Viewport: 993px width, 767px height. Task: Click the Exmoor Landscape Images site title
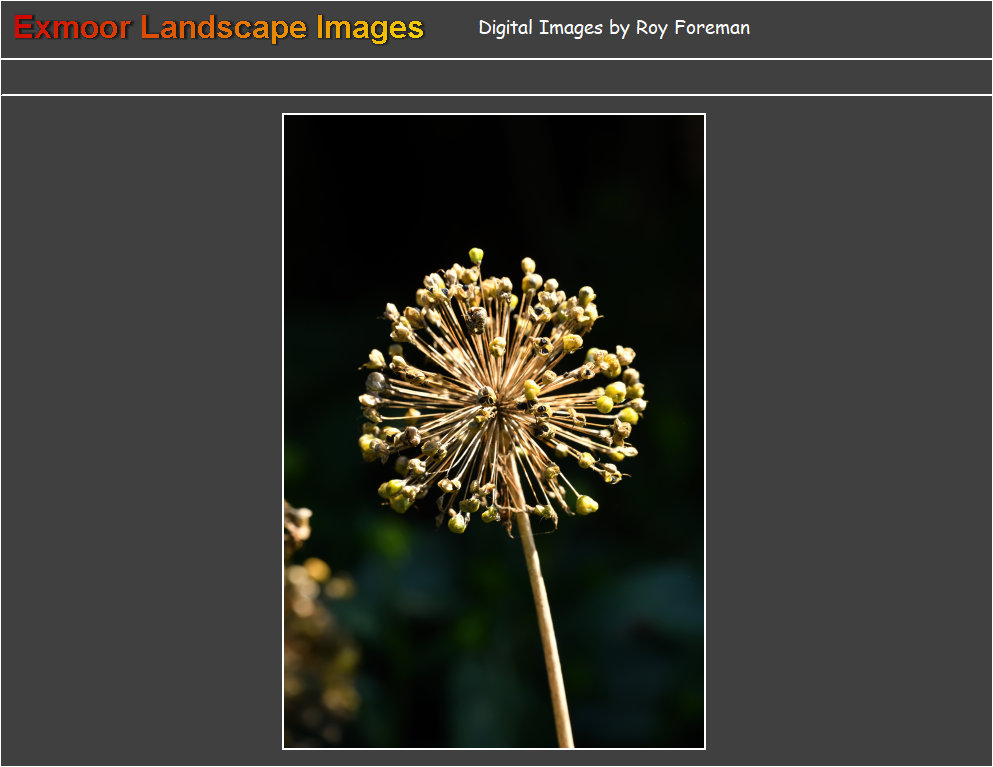218,28
